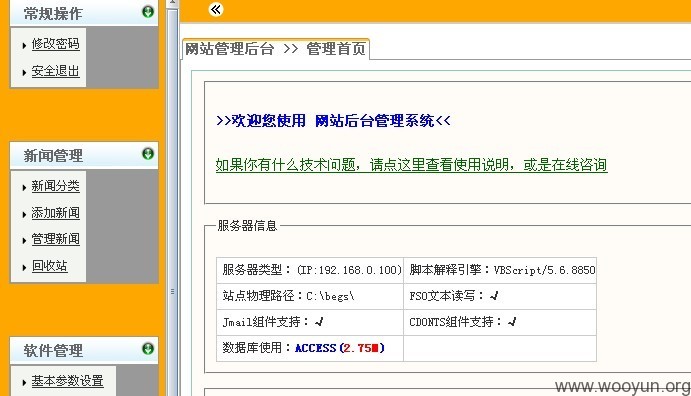Collapse the 软件管理 panel green arrow icon
This screenshot has width=691, height=396.
[148, 349]
